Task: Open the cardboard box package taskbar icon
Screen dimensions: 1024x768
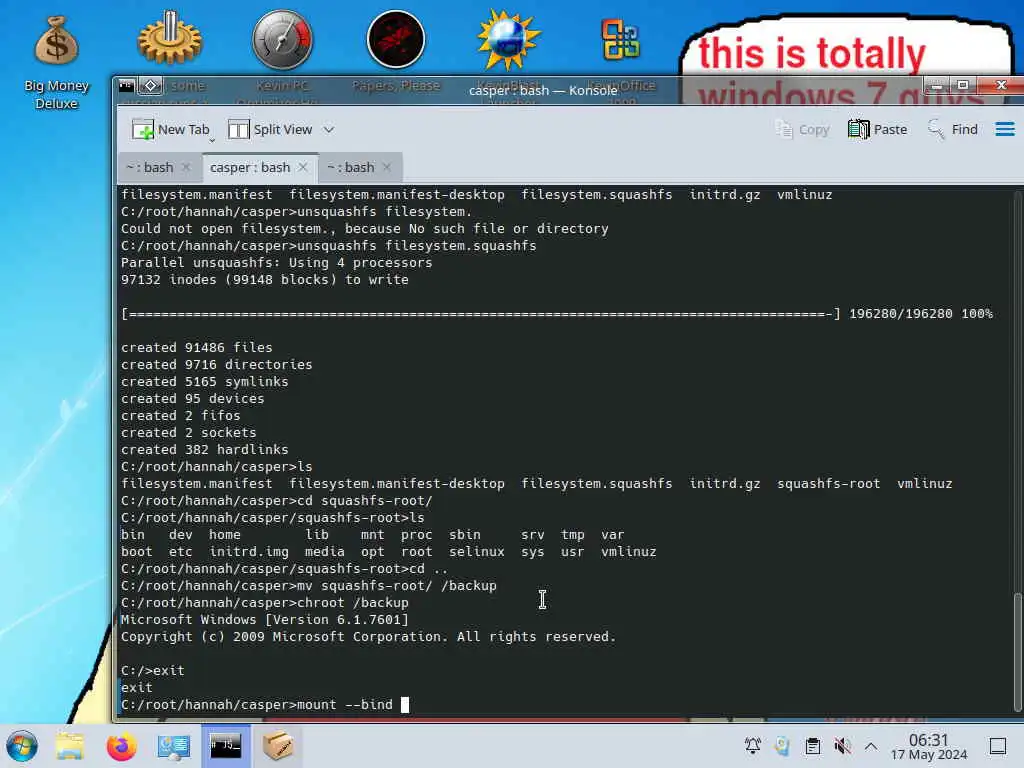Action: [277, 745]
